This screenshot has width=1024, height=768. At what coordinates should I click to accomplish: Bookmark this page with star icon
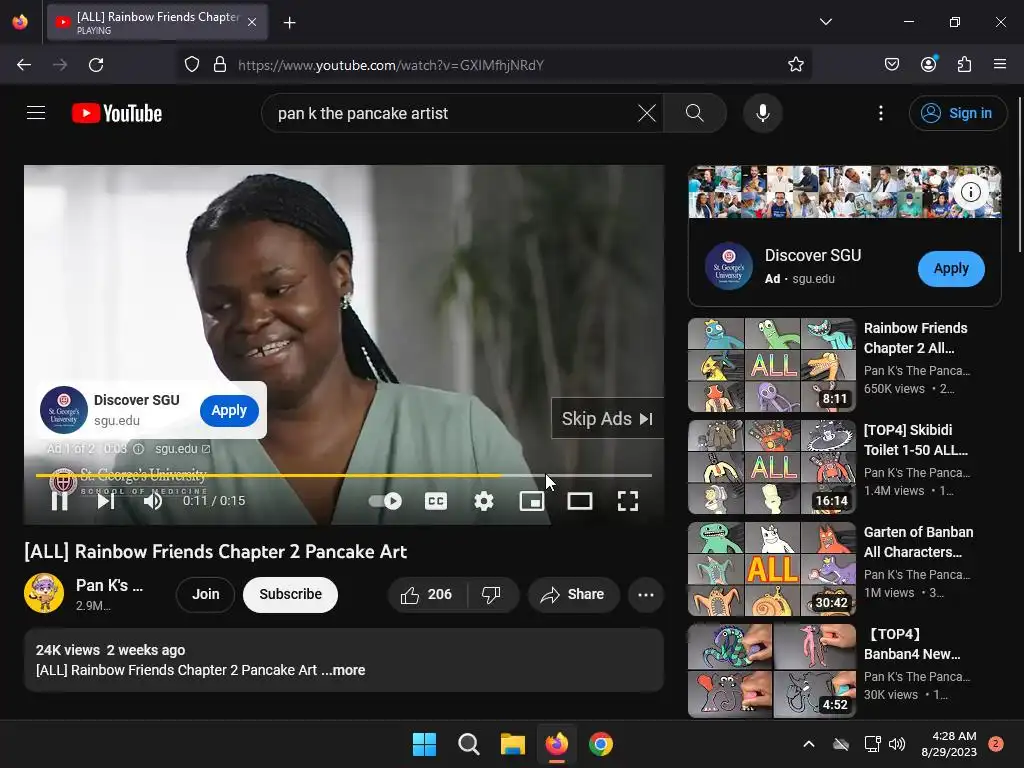point(795,65)
